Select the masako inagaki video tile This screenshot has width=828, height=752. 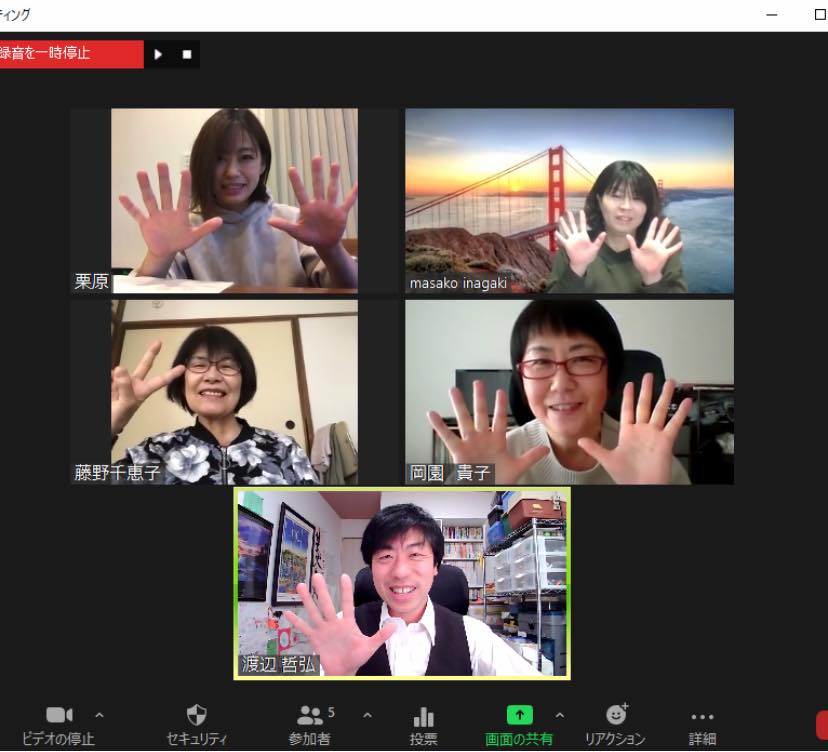(569, 200)
